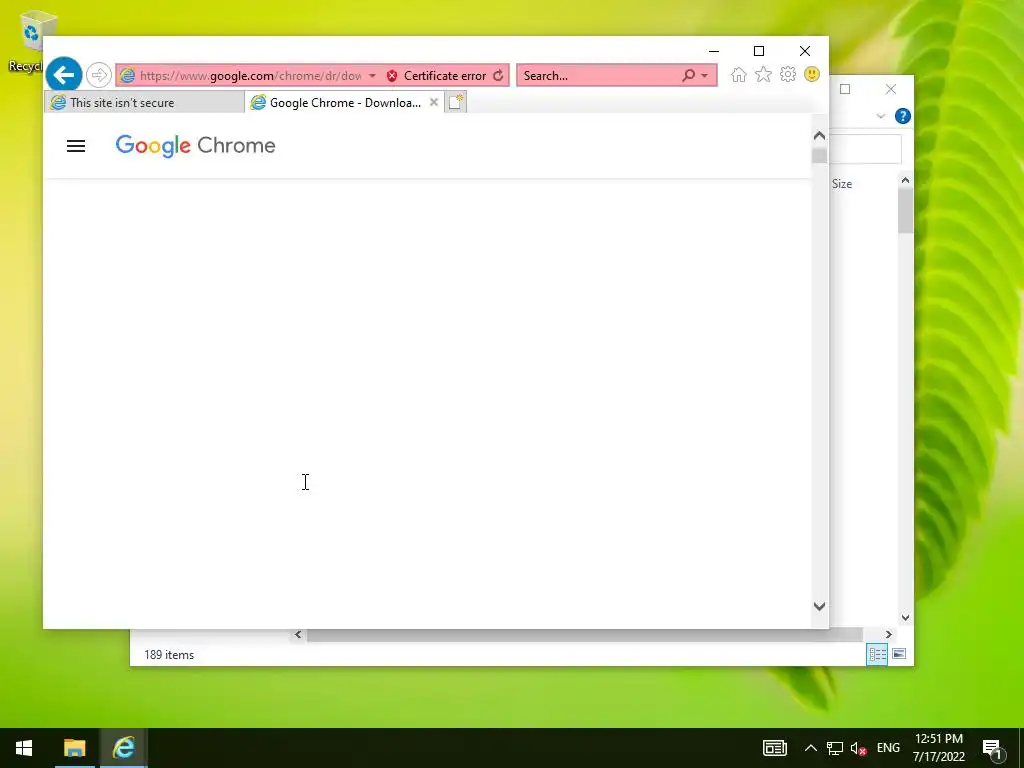
Task: Click the search magnifier icon
Action: (688, 76)
